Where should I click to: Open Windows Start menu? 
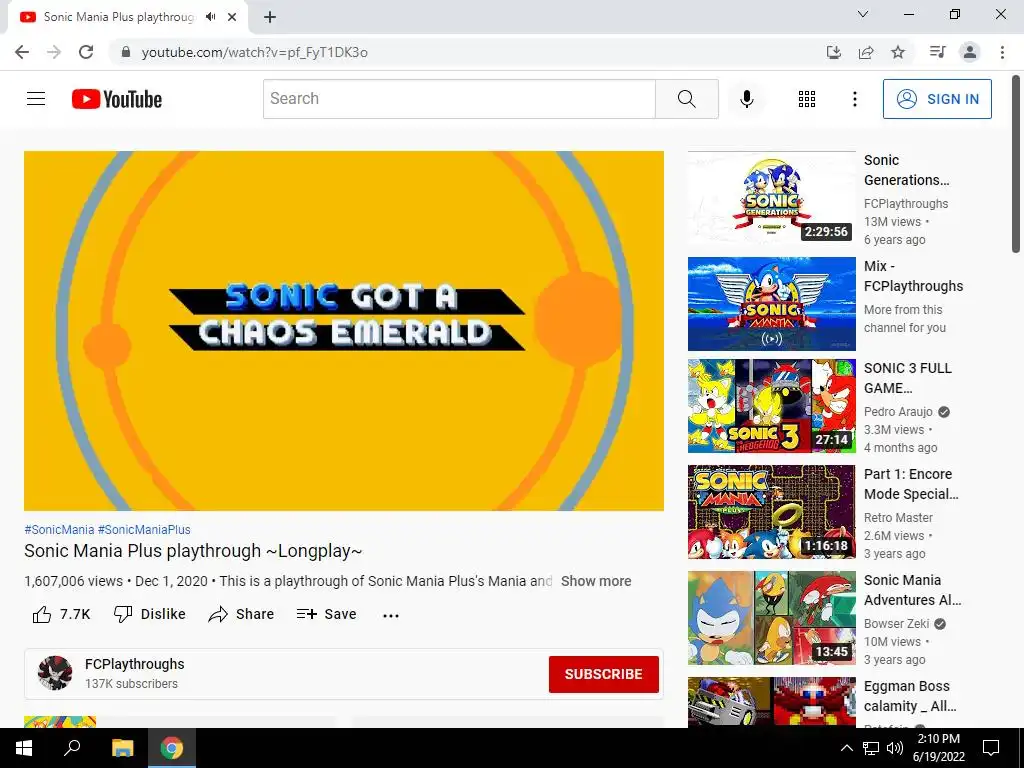[x=24, y=748]
